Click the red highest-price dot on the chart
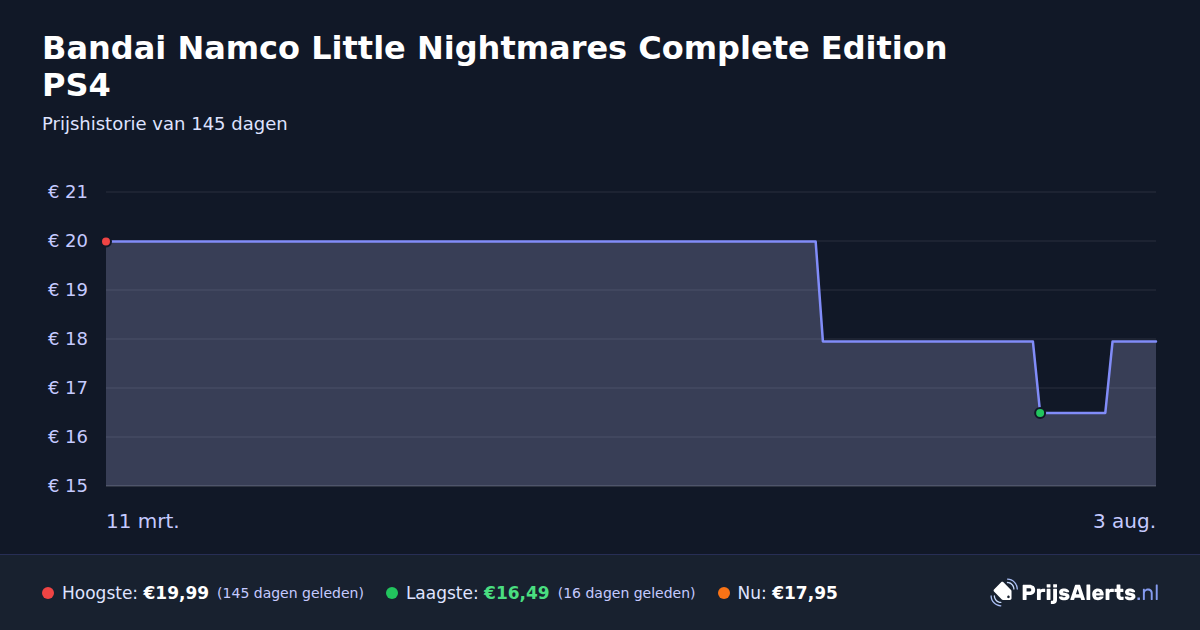 point(106,241)
